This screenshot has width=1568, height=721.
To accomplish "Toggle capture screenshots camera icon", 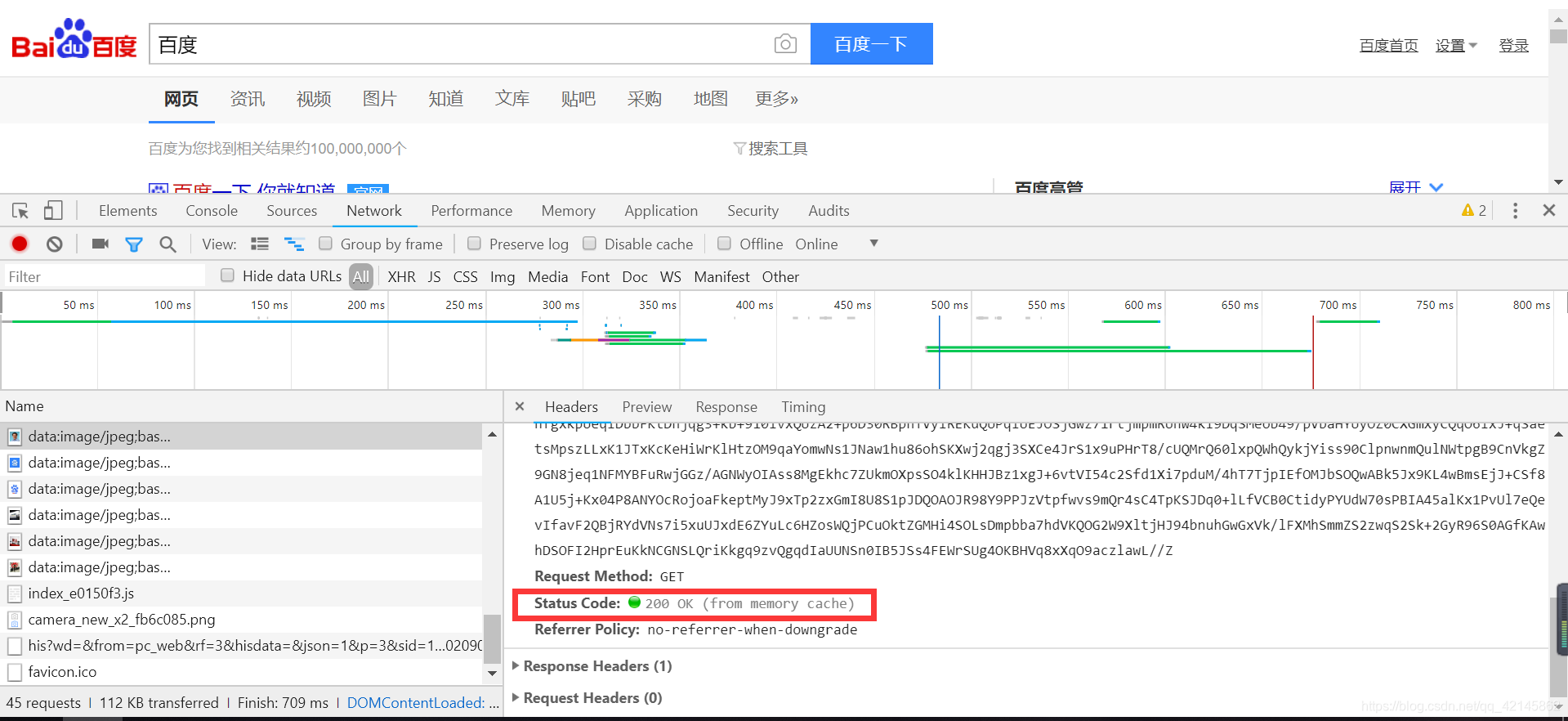I will click(x=101, y=244).
